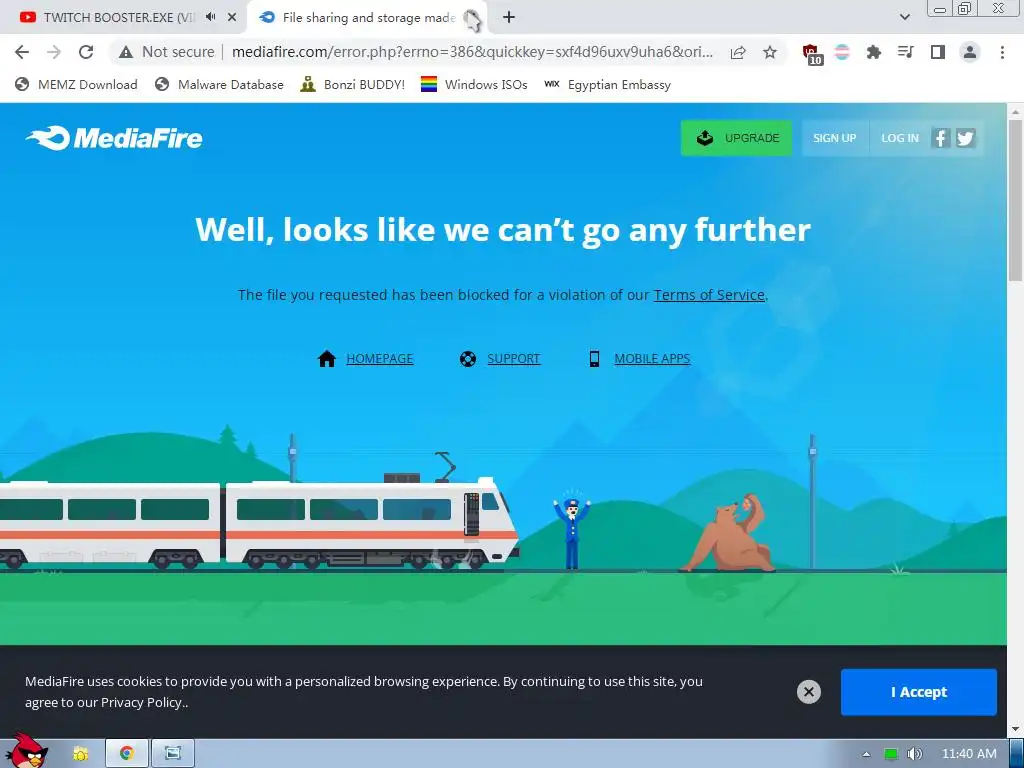Close the TWITCH BOOSTER.EXE tab
Viewport: 1024px width, 768px height.
click(232, 17)
